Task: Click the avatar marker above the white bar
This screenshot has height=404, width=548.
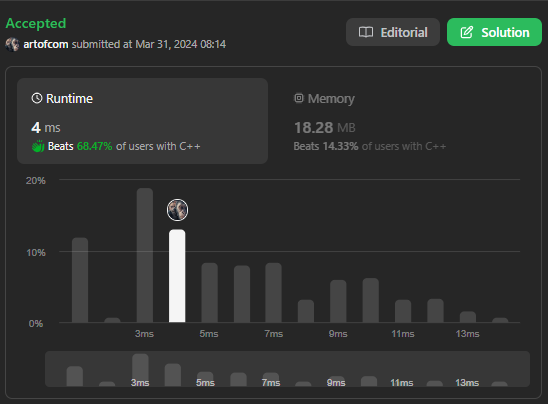Action: click(177, 210)
